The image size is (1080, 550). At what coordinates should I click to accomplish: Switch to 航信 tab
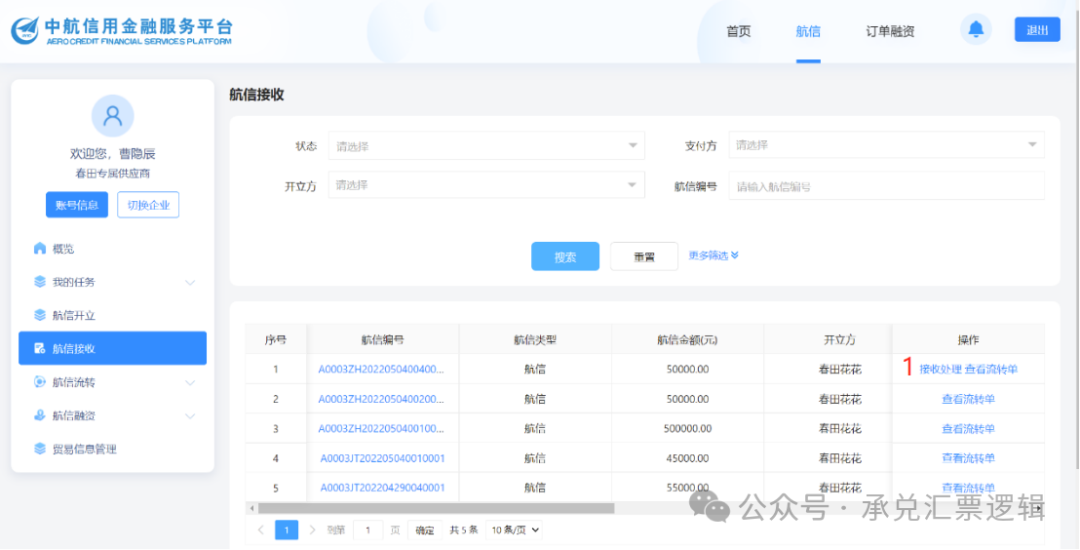coord(808,31)
